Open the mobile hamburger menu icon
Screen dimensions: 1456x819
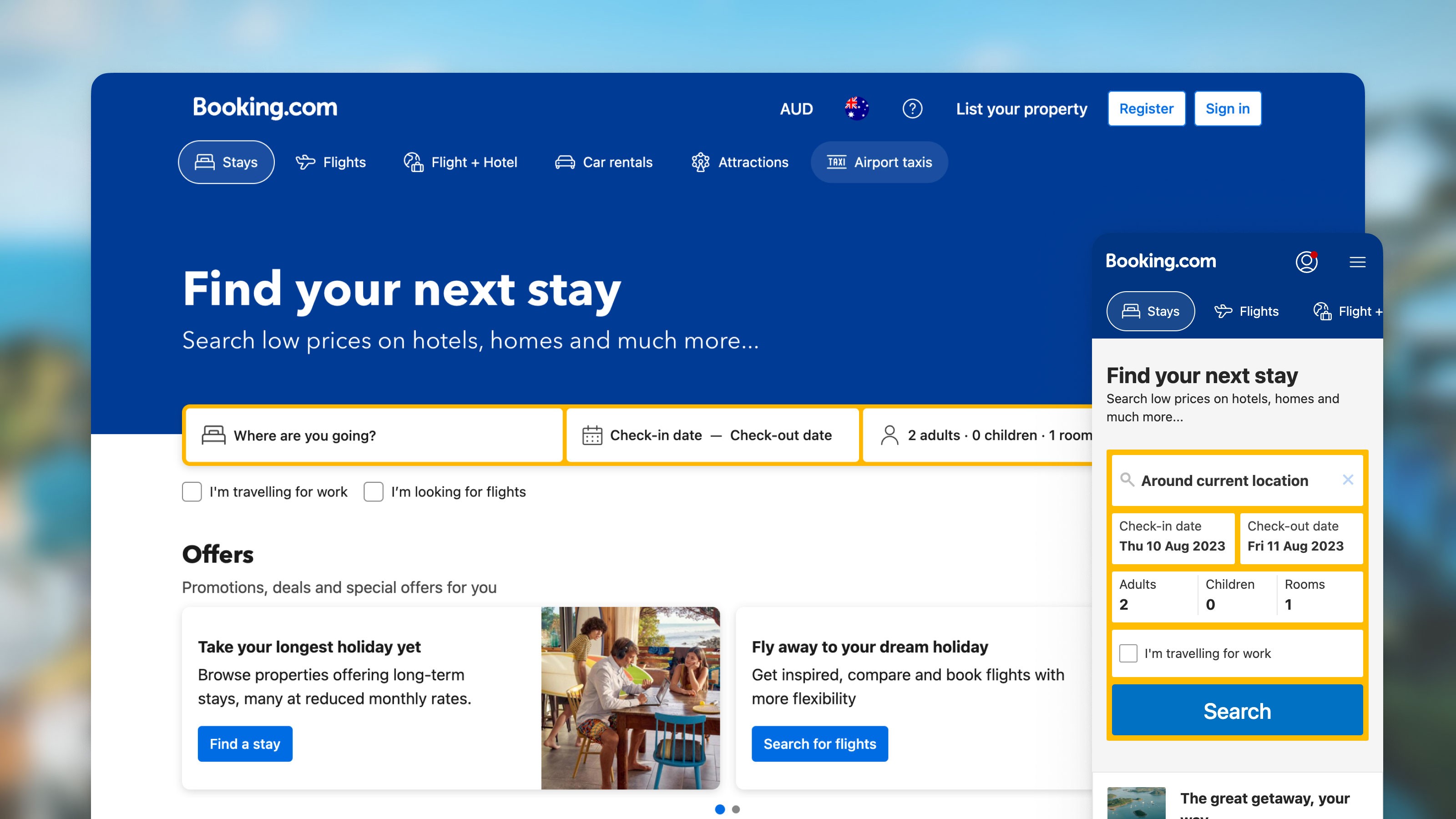point(1358,262)
